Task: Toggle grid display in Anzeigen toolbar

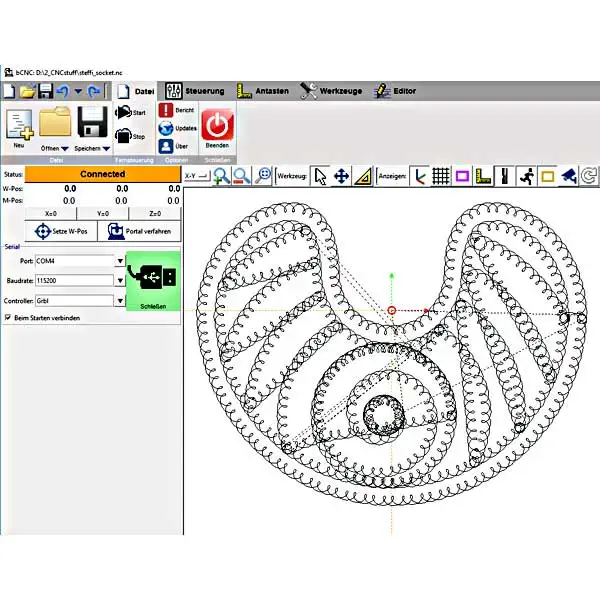Action: tap(441, 176)
